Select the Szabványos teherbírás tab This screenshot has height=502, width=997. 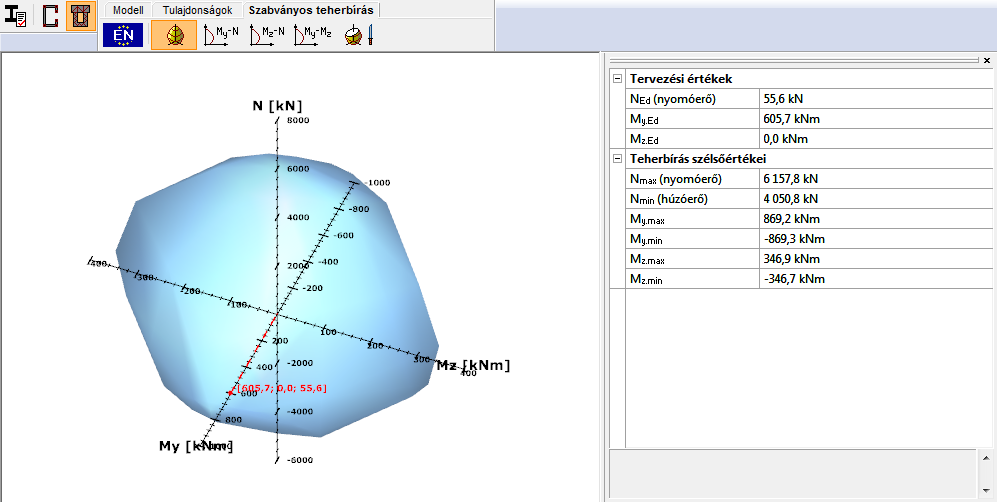point(311,10)
